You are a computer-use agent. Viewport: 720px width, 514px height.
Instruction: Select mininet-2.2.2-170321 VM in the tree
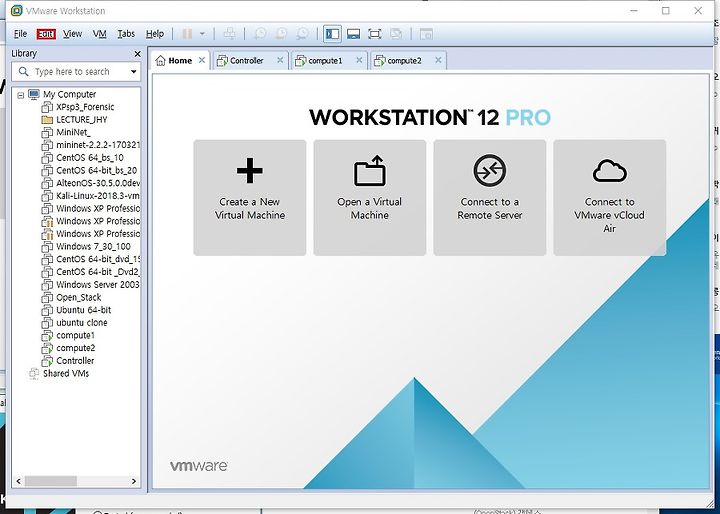click(x=98, y=145)
